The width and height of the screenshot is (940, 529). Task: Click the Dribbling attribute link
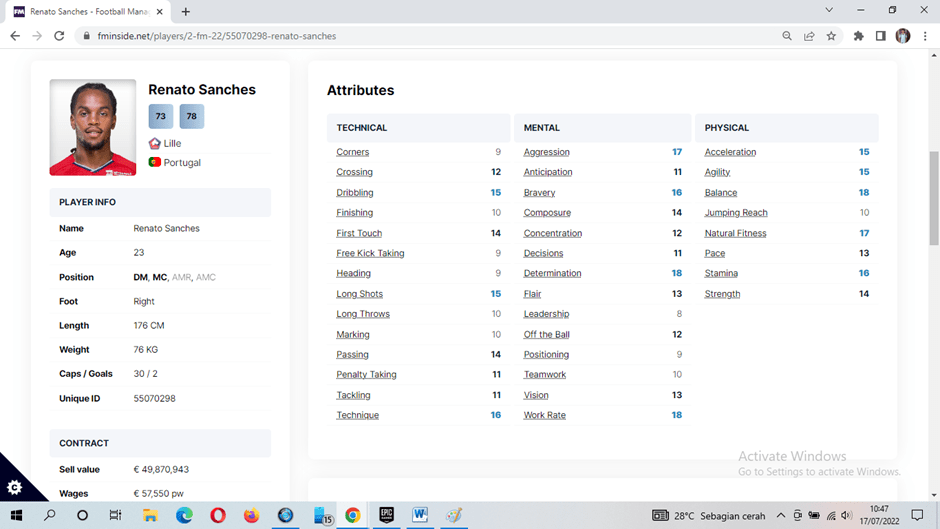354,193
